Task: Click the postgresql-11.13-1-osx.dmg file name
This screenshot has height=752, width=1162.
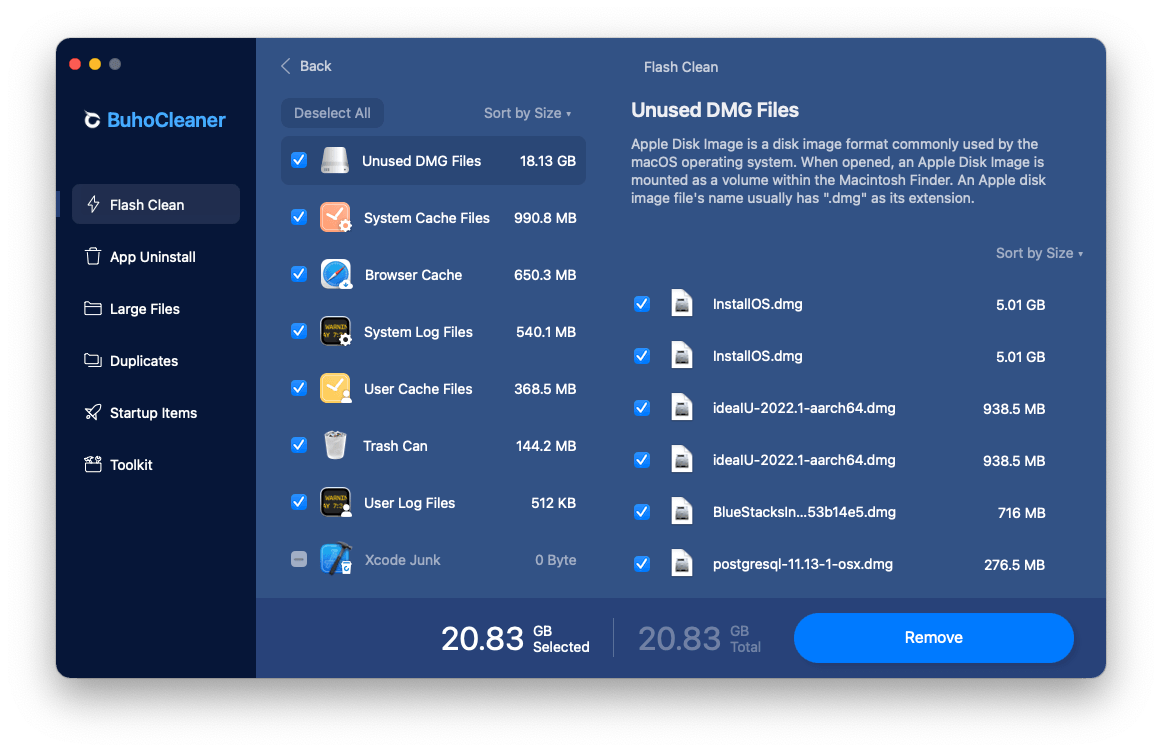Action: (803, 564)
